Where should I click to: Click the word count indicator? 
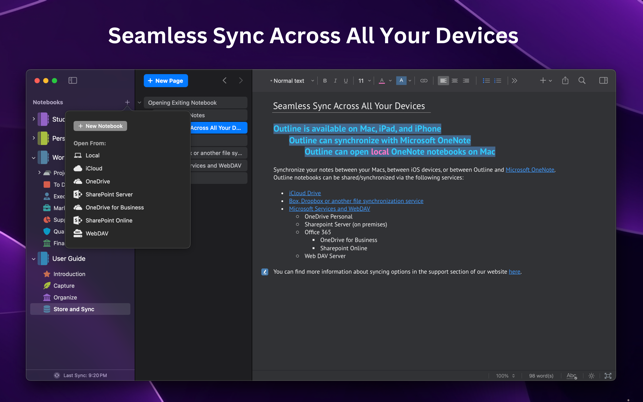point(541,376)
